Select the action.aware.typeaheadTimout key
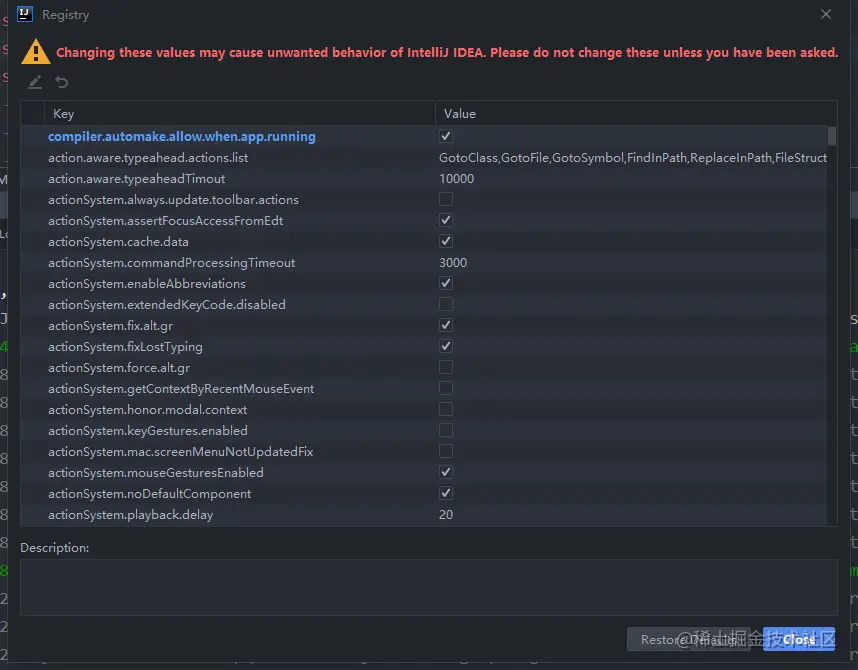The width and height of the screenshot is (858, 670). point(136,178)
